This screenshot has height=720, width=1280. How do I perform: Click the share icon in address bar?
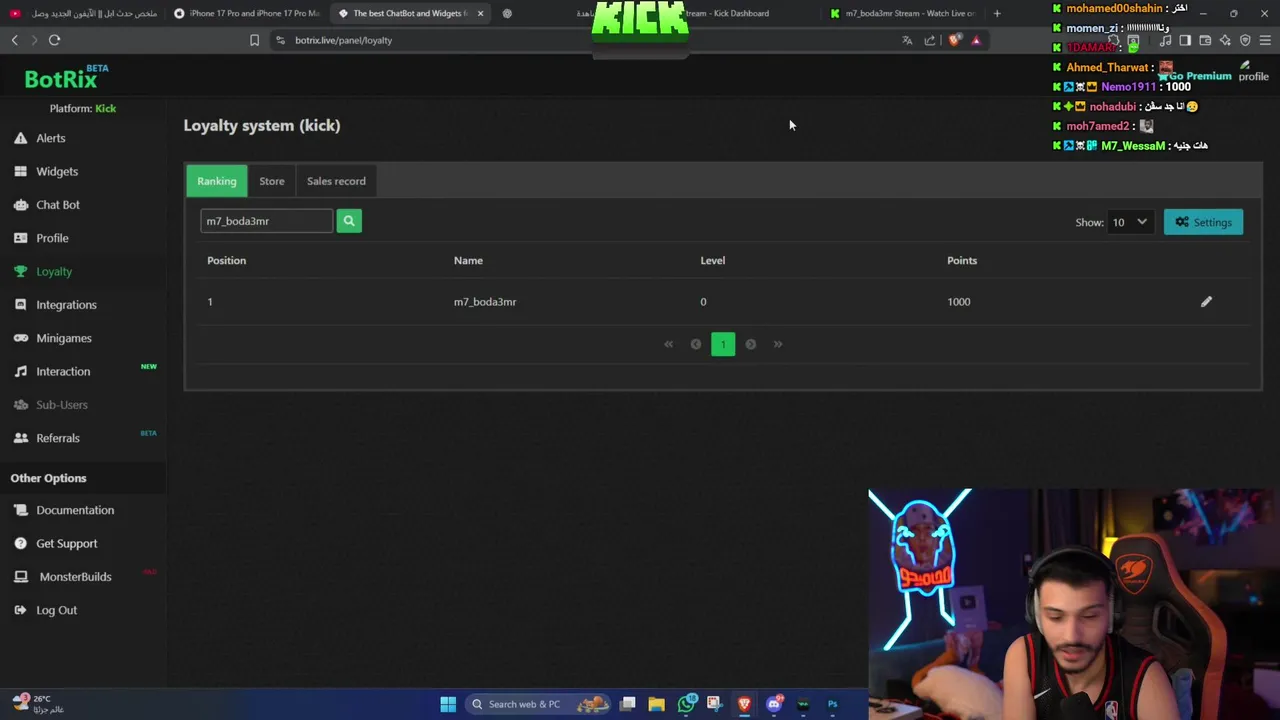pos(930,40)
